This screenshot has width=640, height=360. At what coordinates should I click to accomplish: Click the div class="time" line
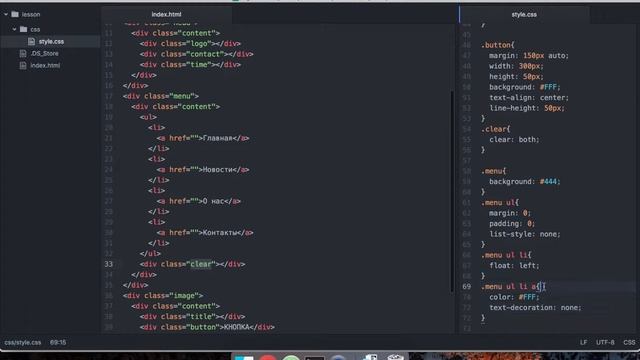tap(190, 64)
